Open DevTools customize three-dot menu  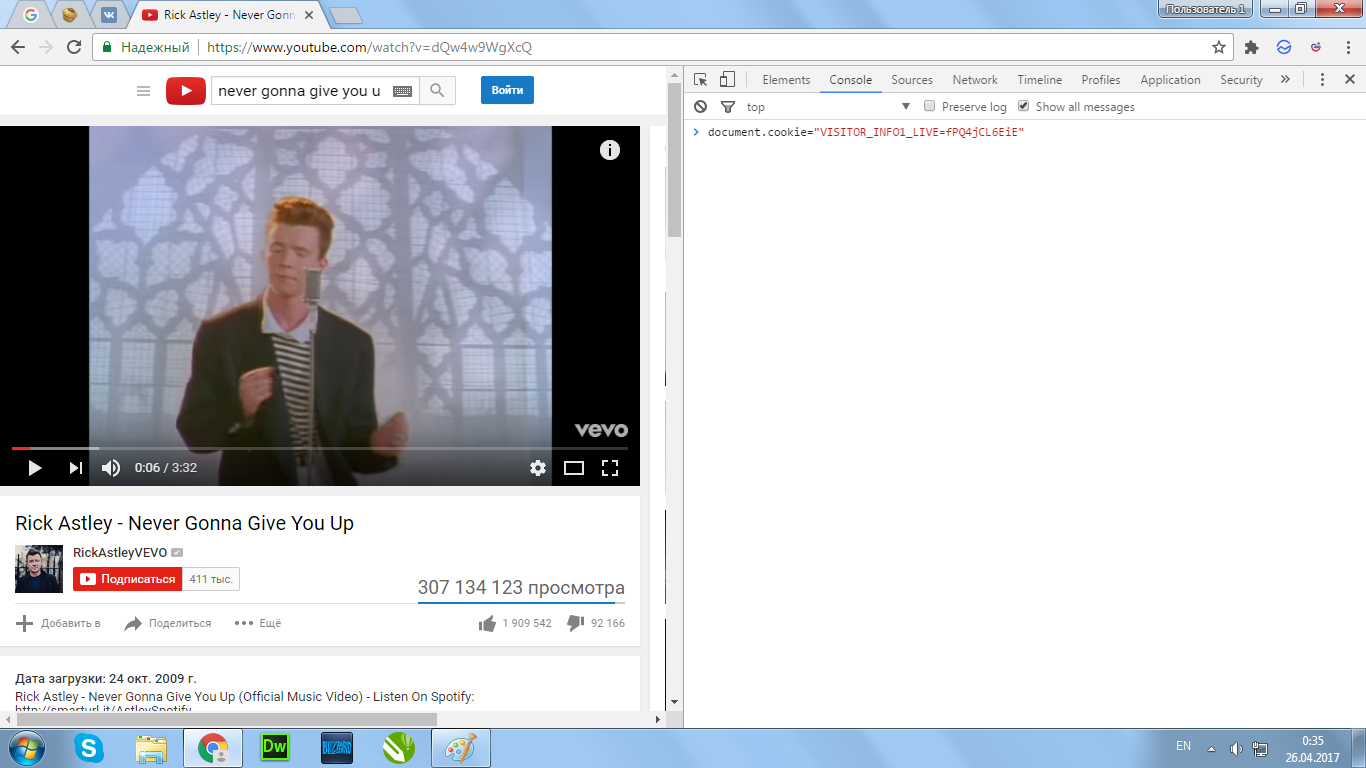click(x=1322, y=80)
